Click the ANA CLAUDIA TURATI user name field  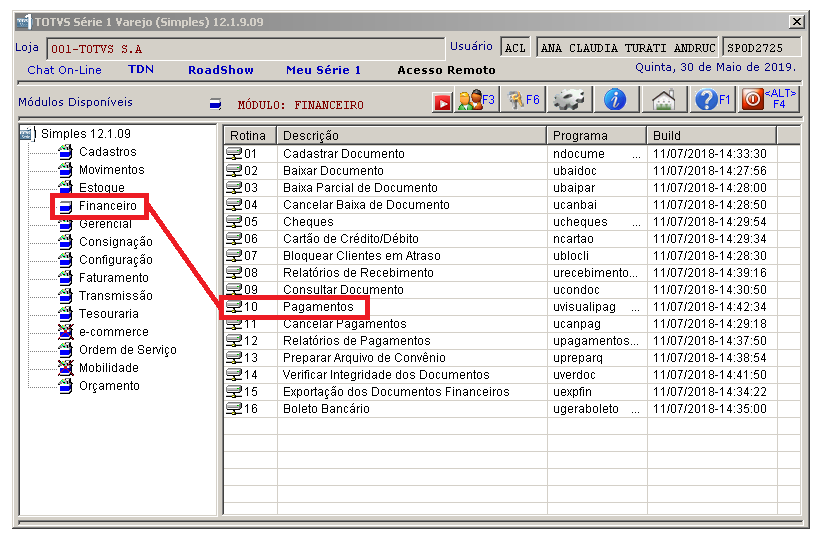pyautogui.click(x=627, y=47)
